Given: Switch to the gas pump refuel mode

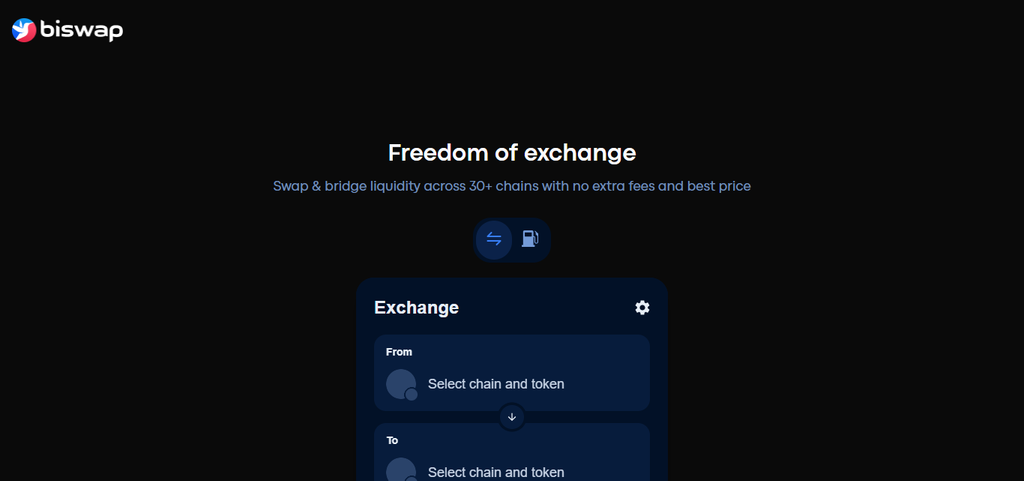Looking at the screenshot, I should tap(530, 240).
